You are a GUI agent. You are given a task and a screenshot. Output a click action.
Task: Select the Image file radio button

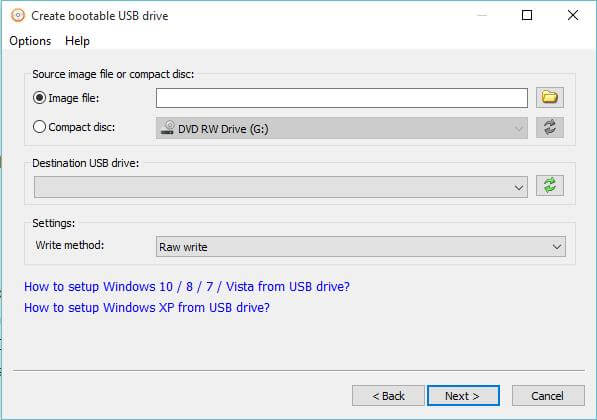(x=39, y=98)
